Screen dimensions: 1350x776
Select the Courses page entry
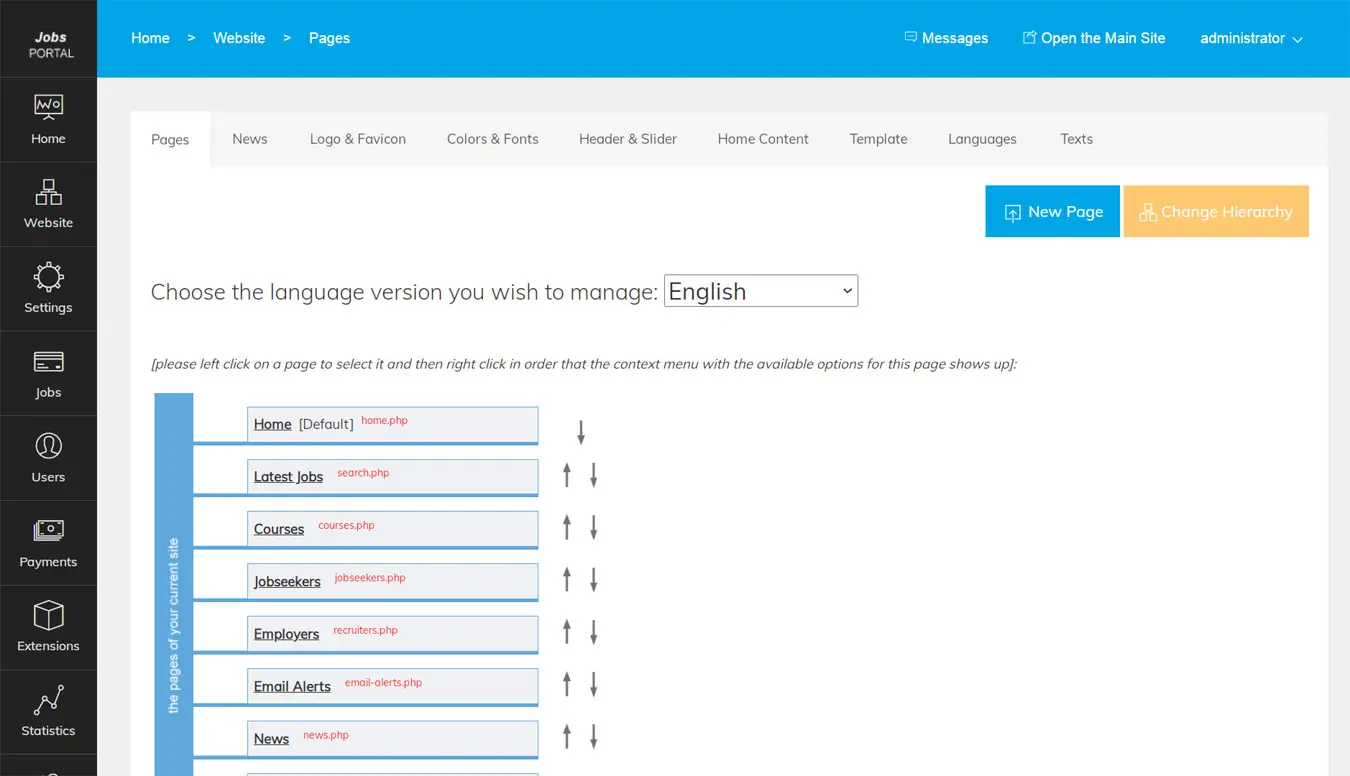(x=392, y=528)
